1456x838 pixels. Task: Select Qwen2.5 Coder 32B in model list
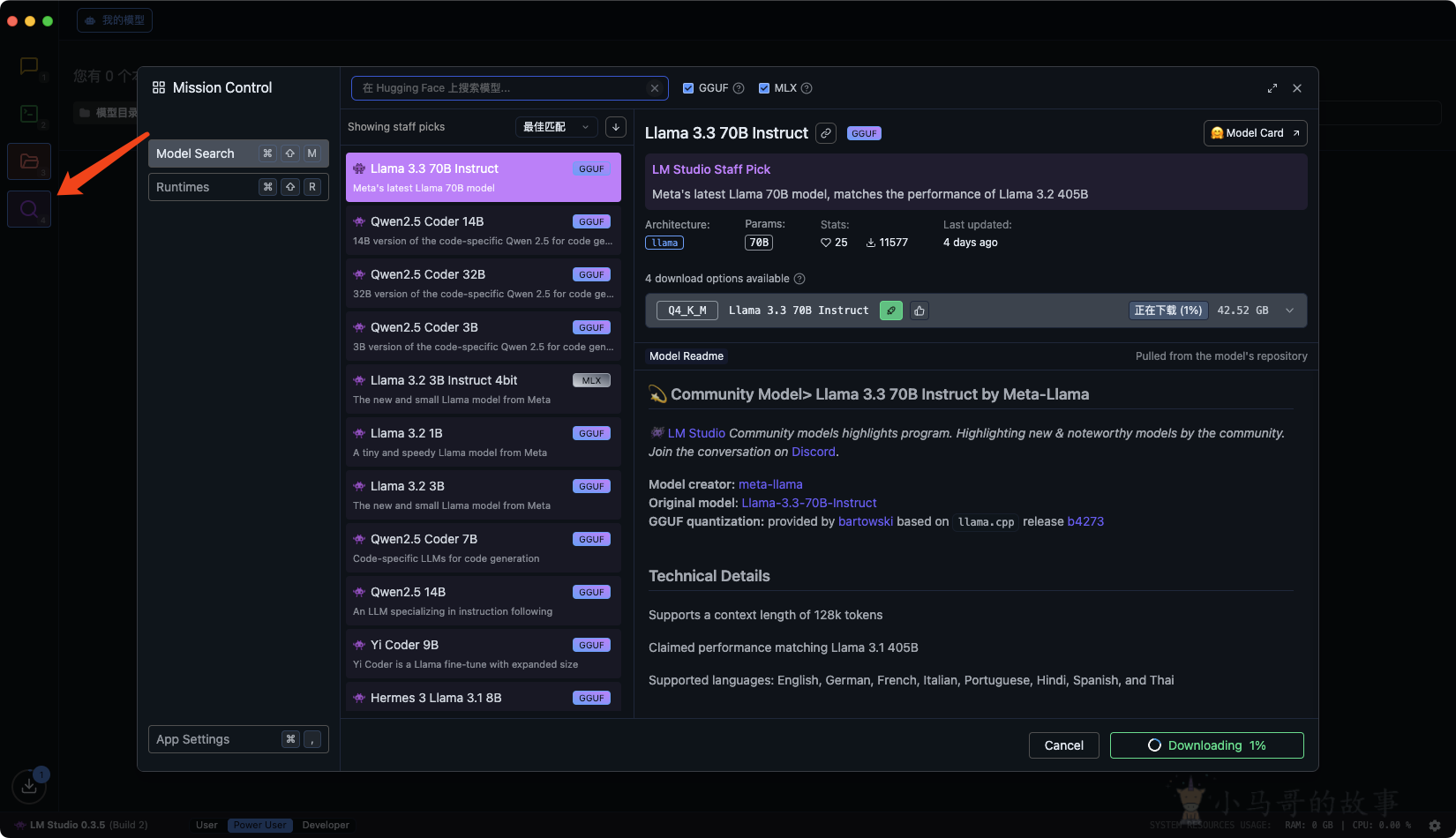click(x=483, y=283)
